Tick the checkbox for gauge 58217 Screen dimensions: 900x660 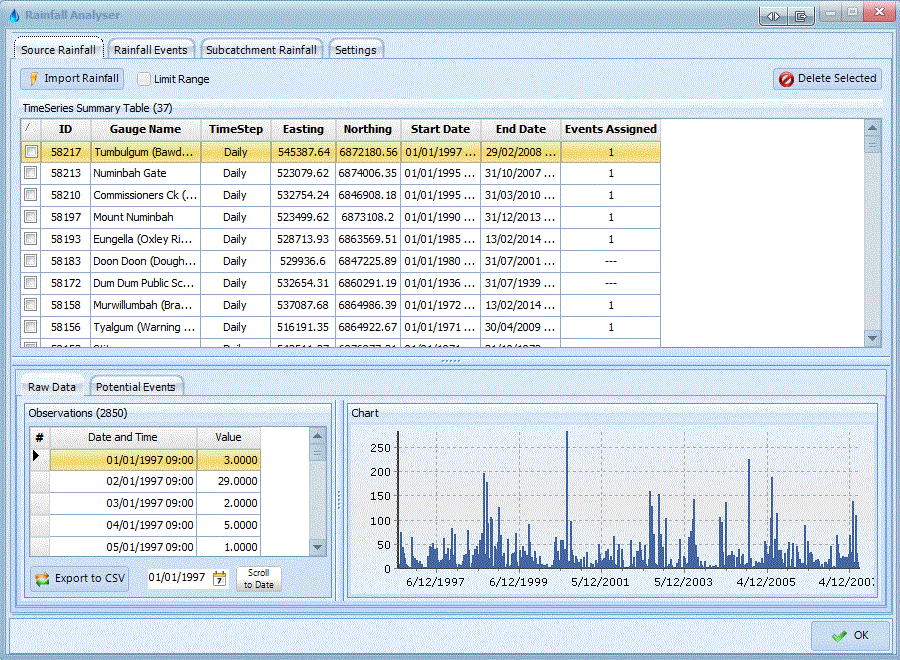pos(31,152)
